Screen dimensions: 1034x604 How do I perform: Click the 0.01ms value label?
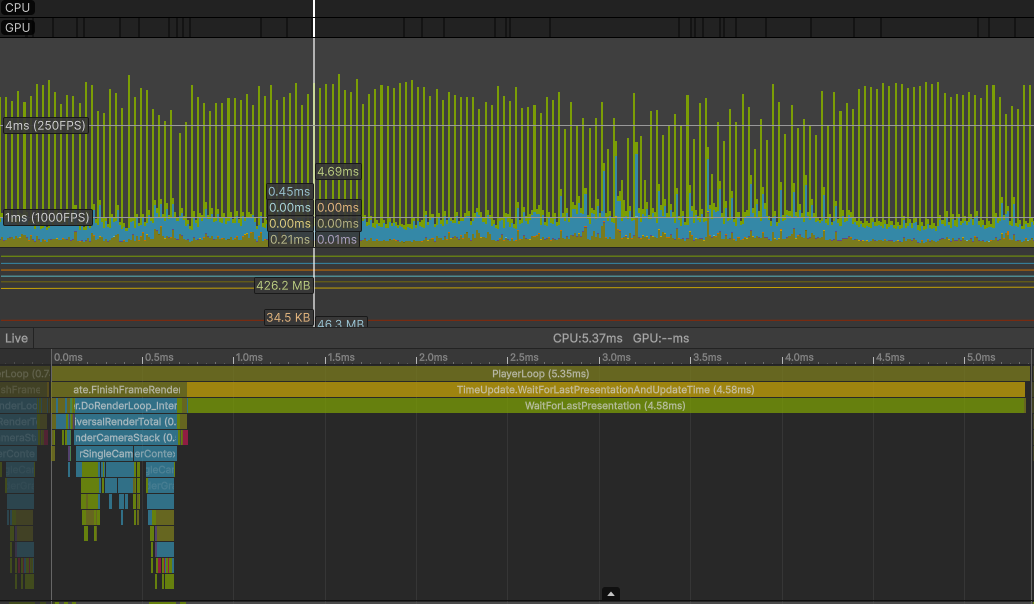click(338, 239)
